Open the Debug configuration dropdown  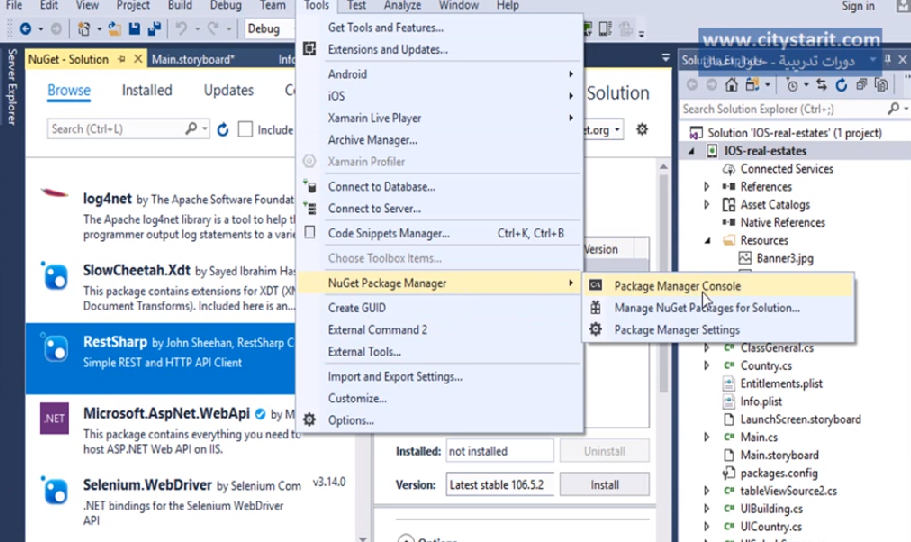pyautogui.click(x=270, y=28)
